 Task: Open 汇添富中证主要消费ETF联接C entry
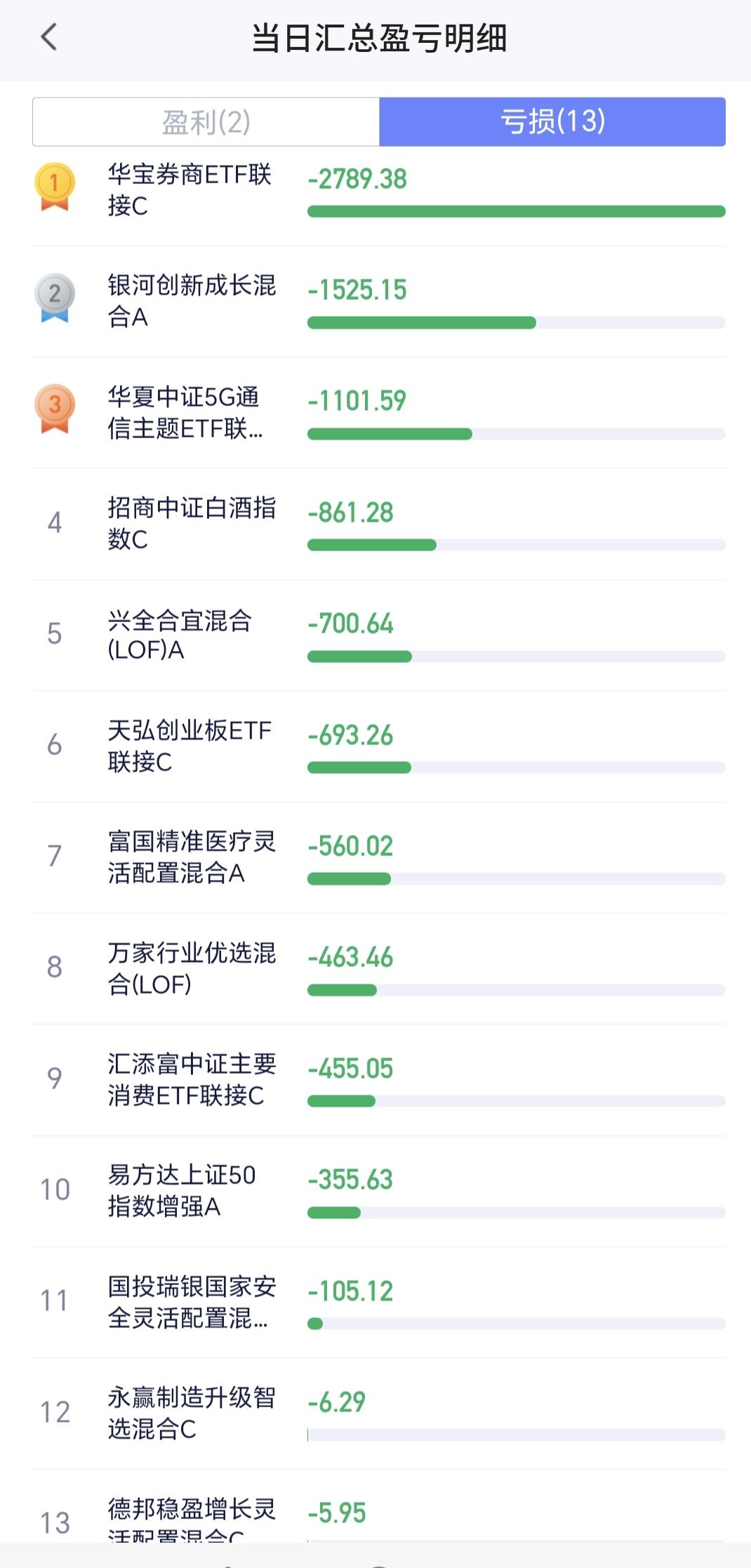(191, 1079)
